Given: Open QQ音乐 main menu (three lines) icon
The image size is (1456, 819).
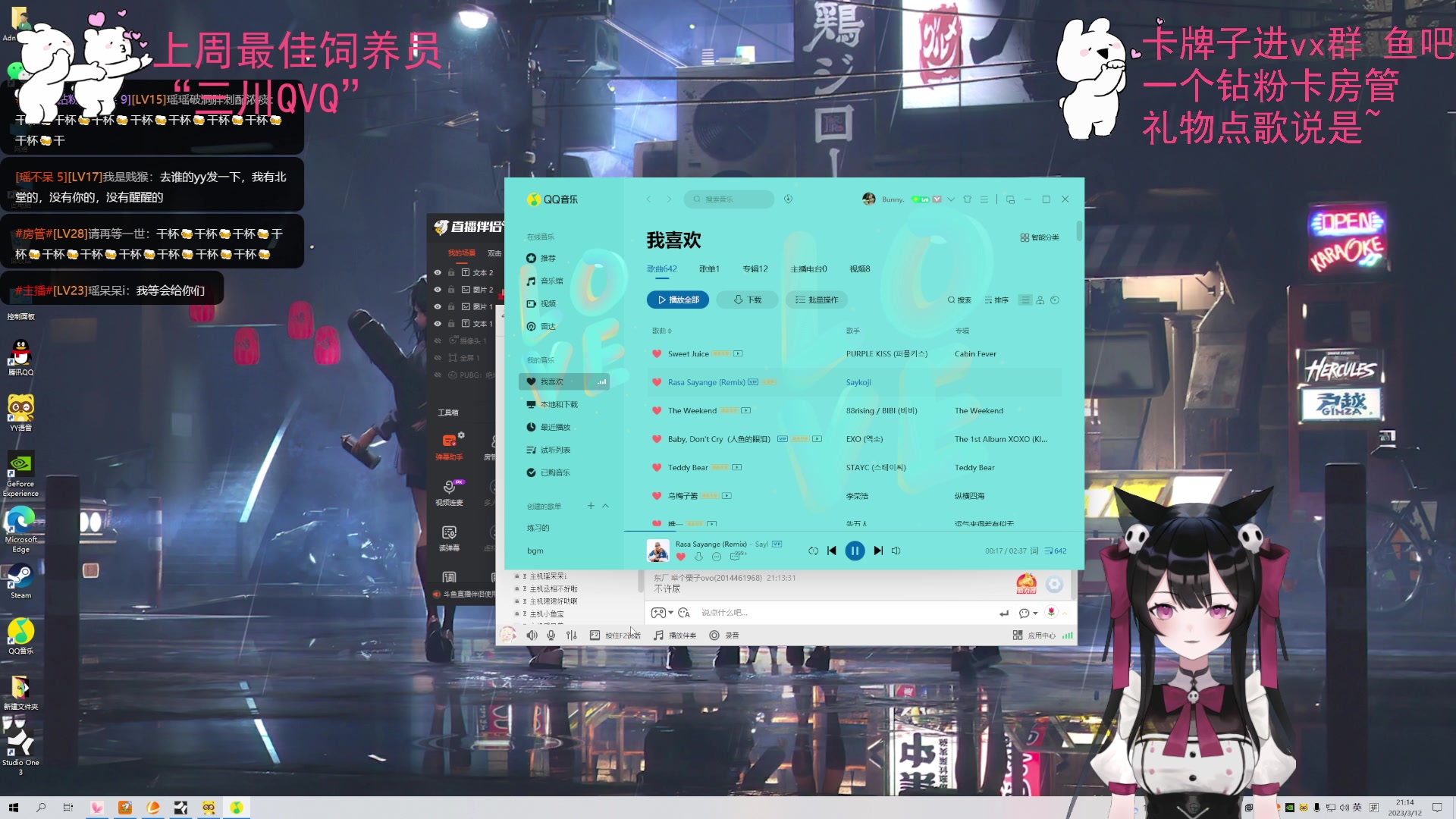Looking at the screenshot, I should [x=984, y=199].
